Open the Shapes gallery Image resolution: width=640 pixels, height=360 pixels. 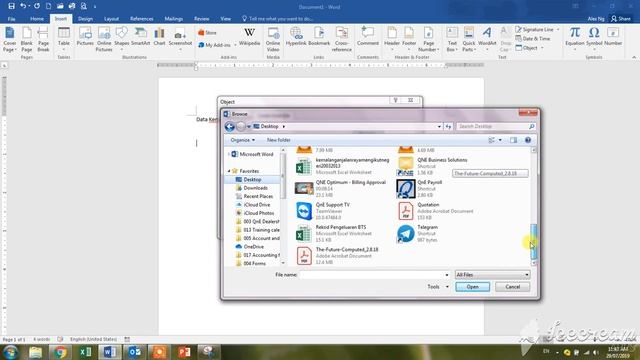122,38
